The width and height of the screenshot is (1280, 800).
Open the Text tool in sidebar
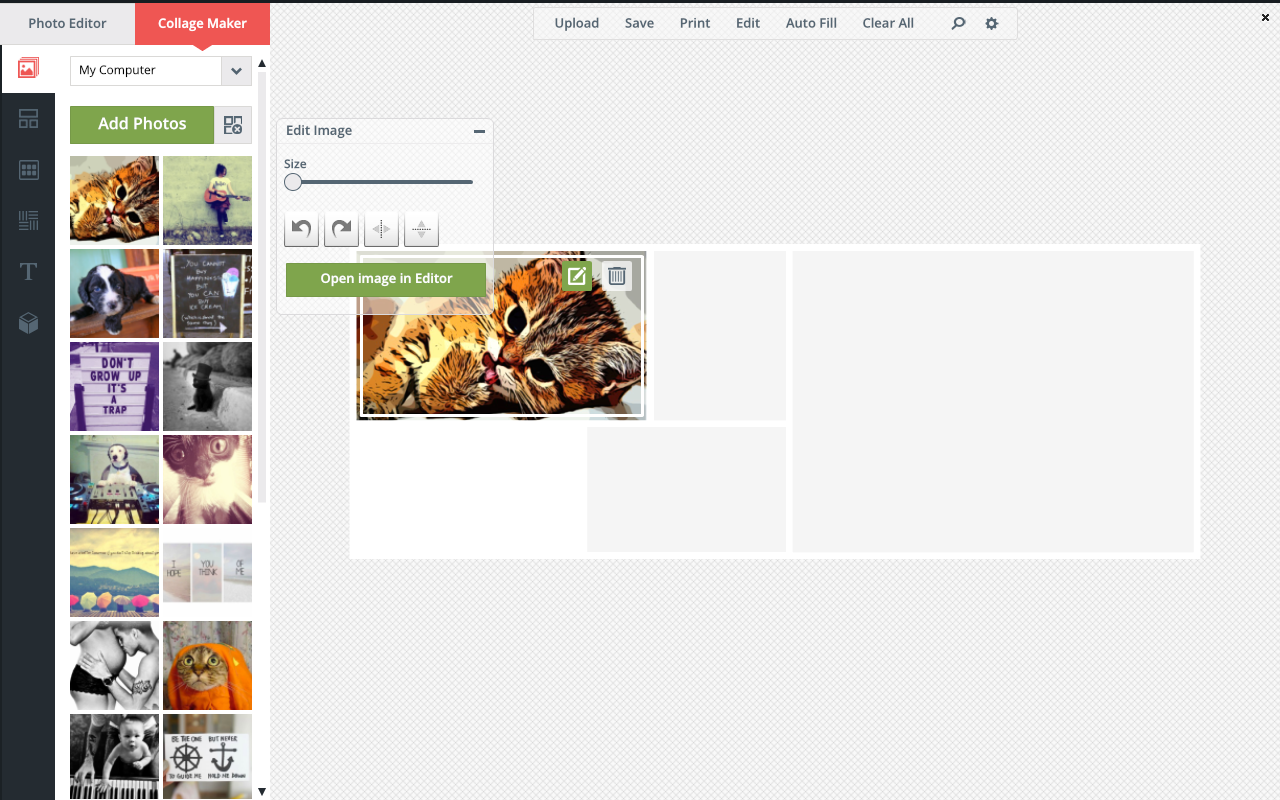(x=28, y=270)
